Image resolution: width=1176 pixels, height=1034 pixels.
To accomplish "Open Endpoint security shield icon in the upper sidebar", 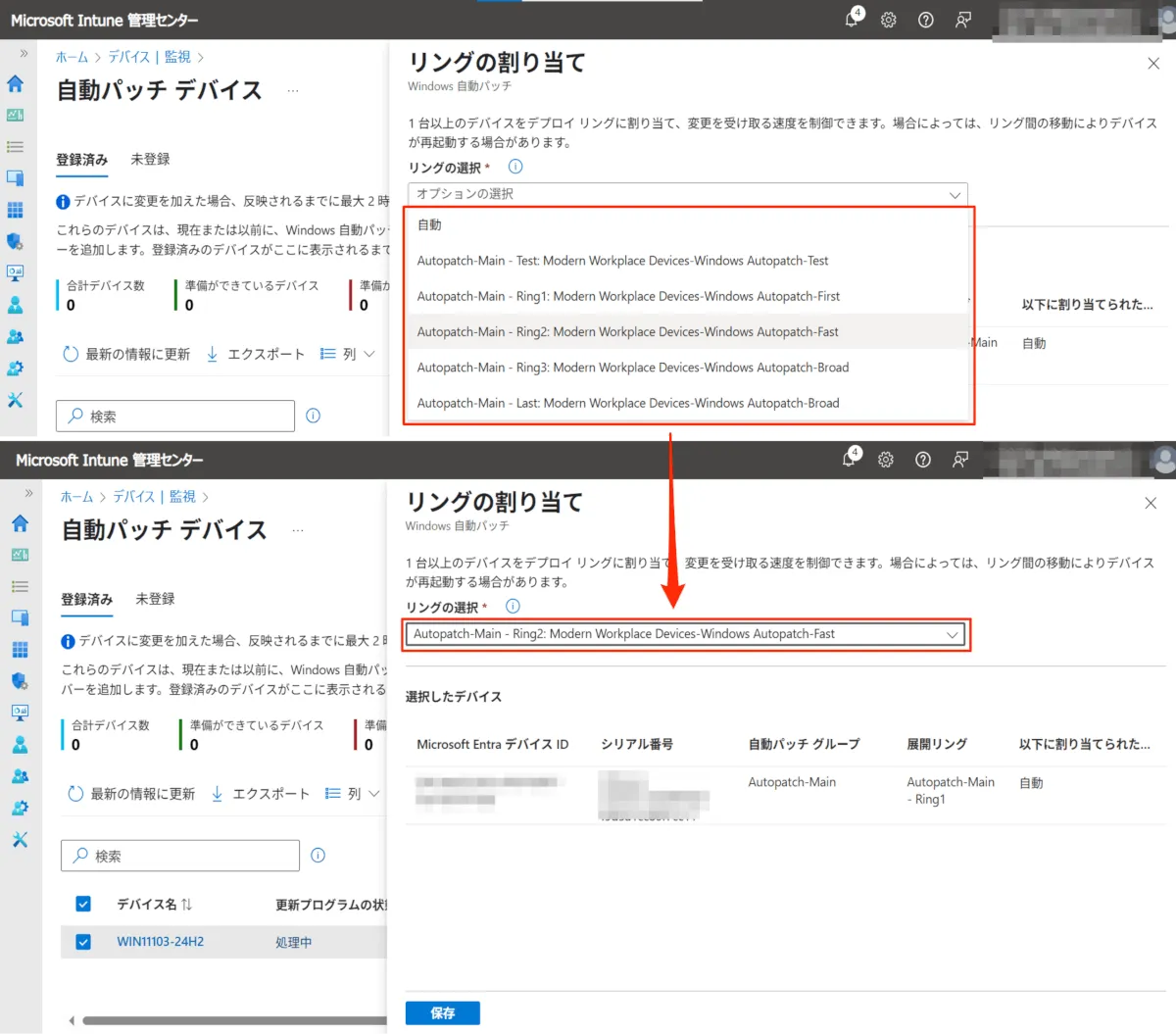I will (15, 241).
